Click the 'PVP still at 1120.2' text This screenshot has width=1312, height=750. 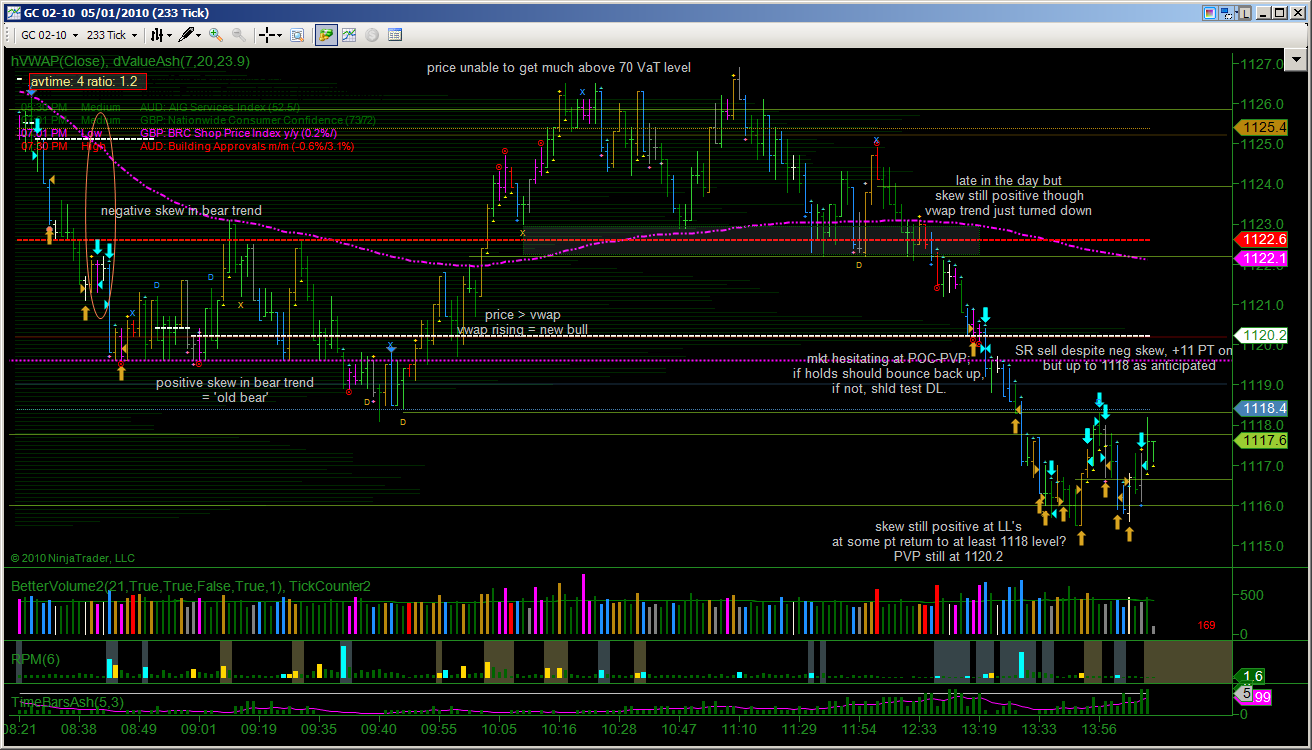(x=948, y=556)
